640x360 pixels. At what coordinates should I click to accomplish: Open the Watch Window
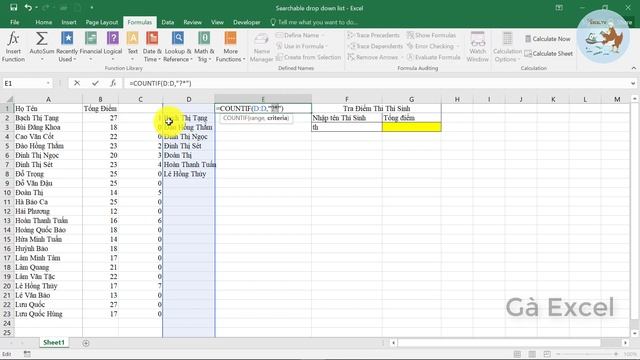pyautogui.click(x=478, y=47)
